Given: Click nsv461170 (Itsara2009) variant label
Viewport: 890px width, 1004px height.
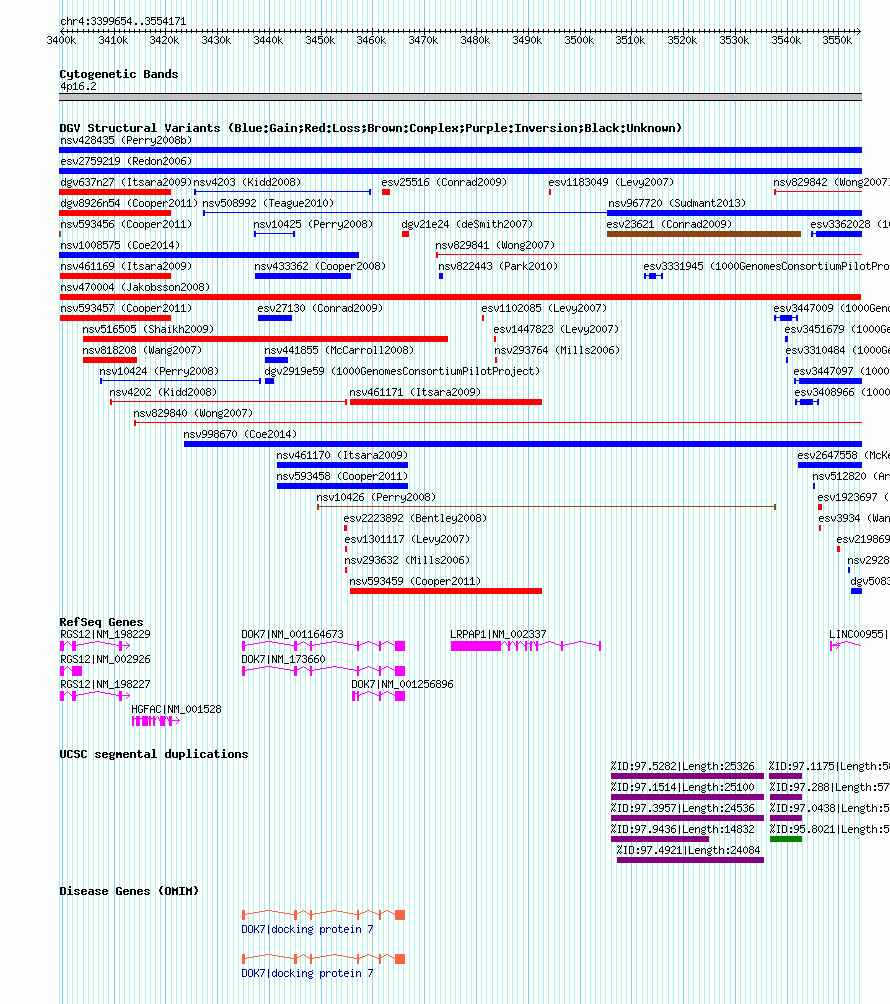Looking at the screenshot, I should pos(342,455).
